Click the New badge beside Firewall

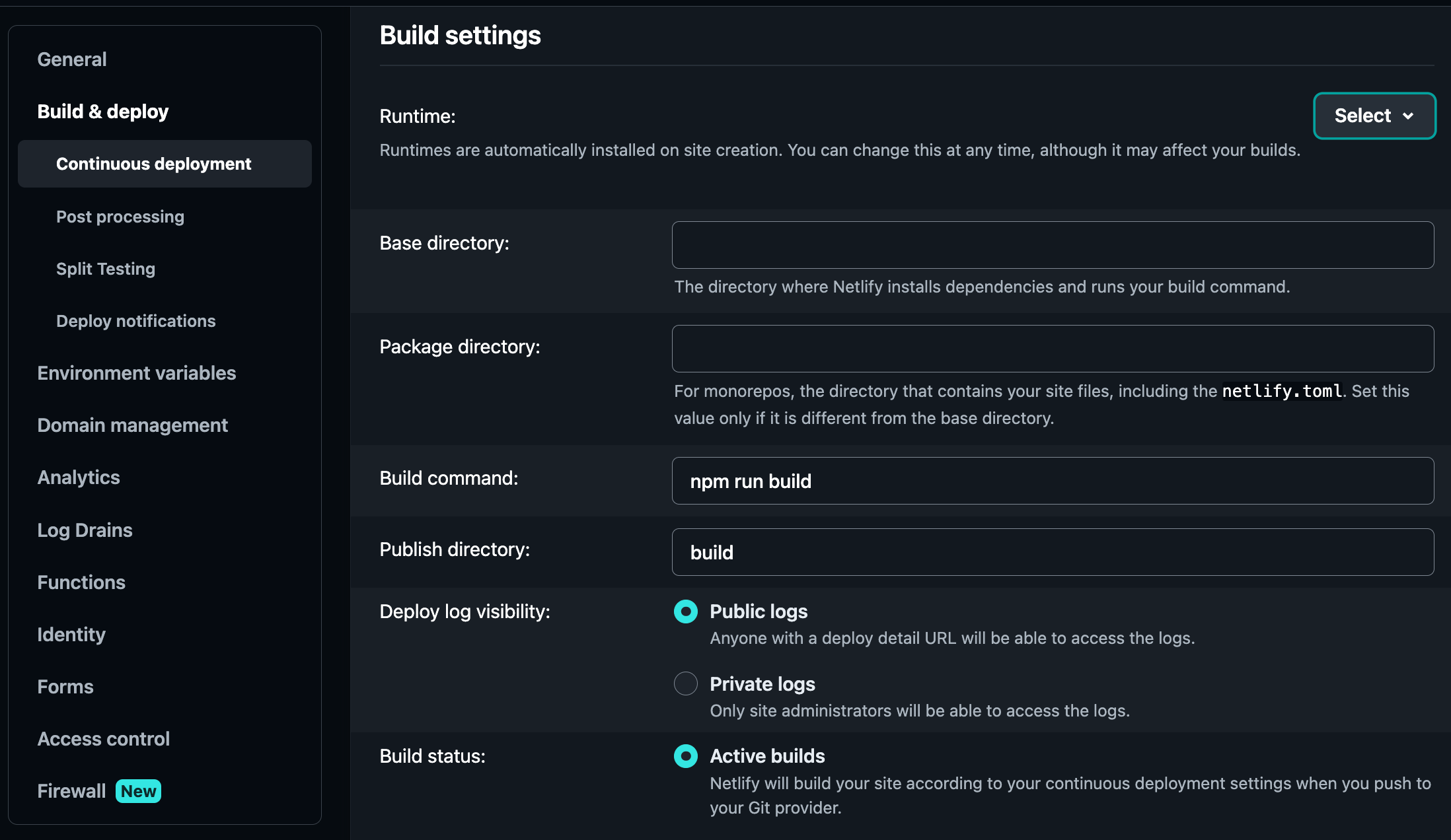click(138, 791)
